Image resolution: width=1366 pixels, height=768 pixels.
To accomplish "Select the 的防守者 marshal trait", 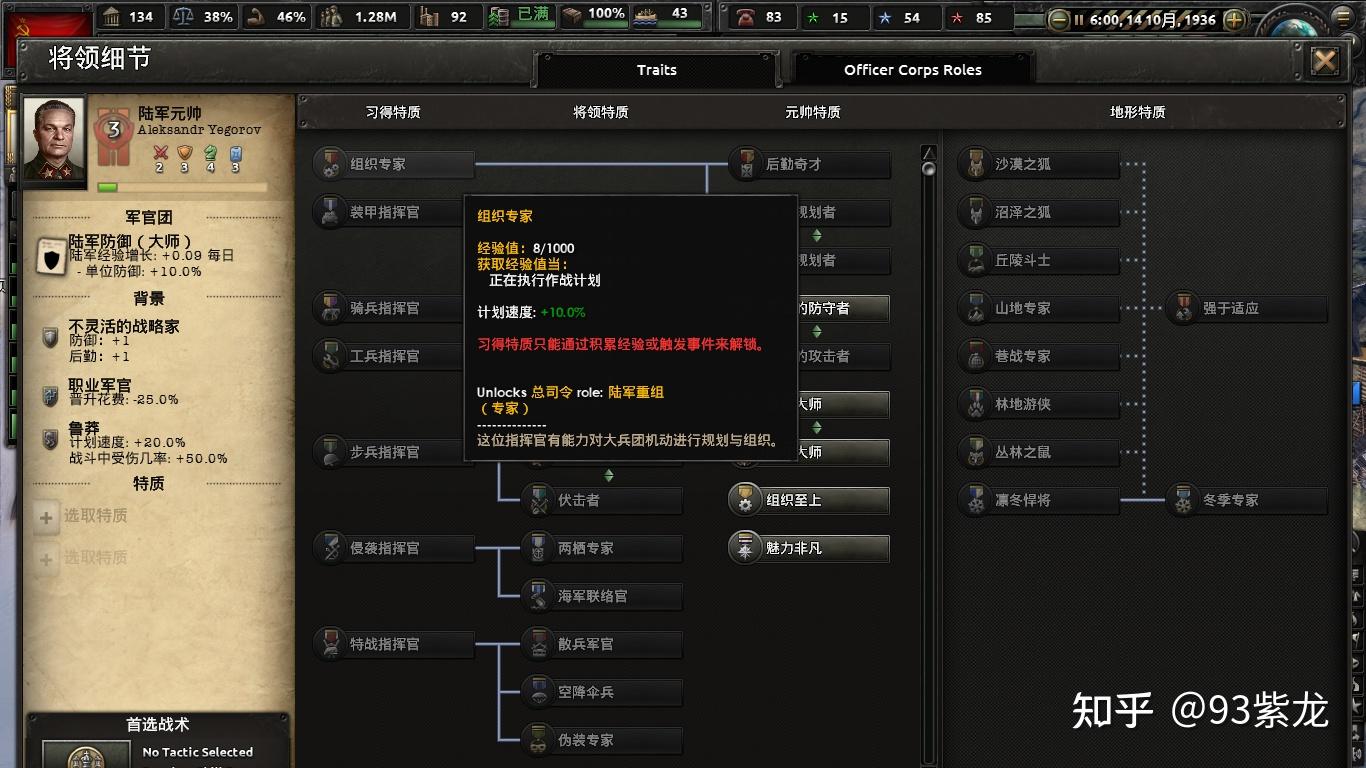I will pos(843,308).
